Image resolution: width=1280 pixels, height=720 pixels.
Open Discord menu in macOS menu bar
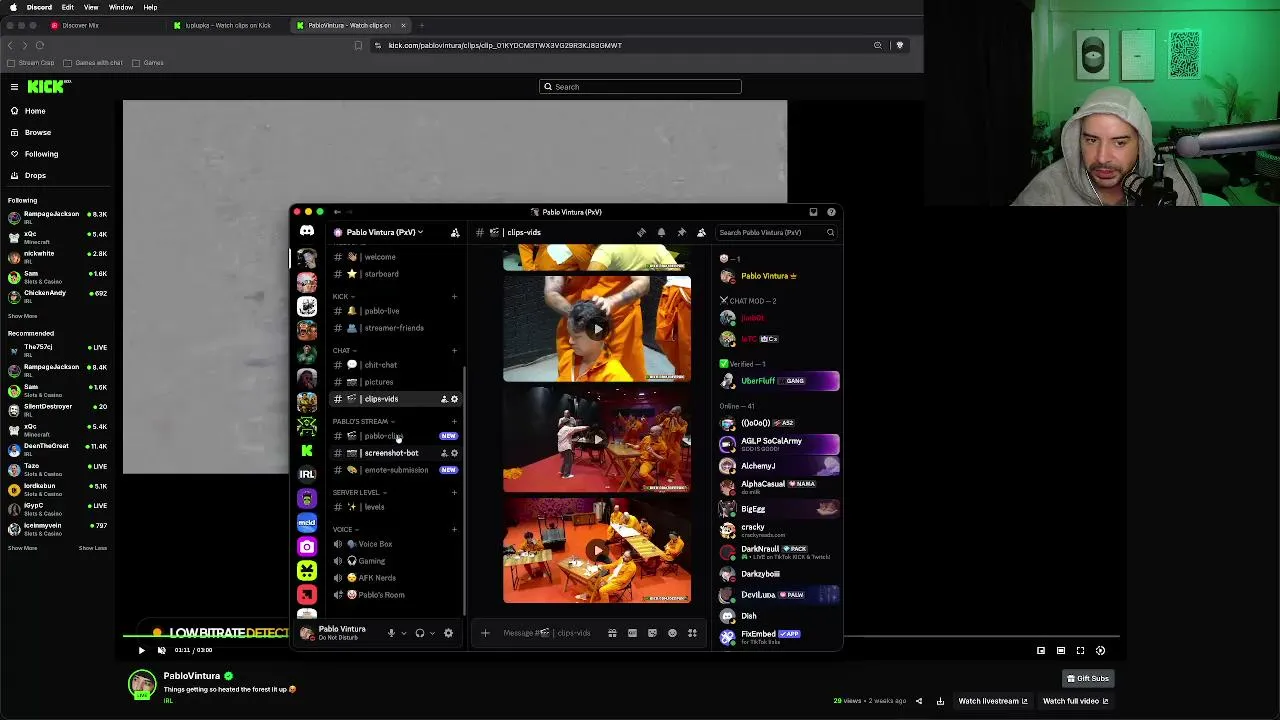click(40, 7)
